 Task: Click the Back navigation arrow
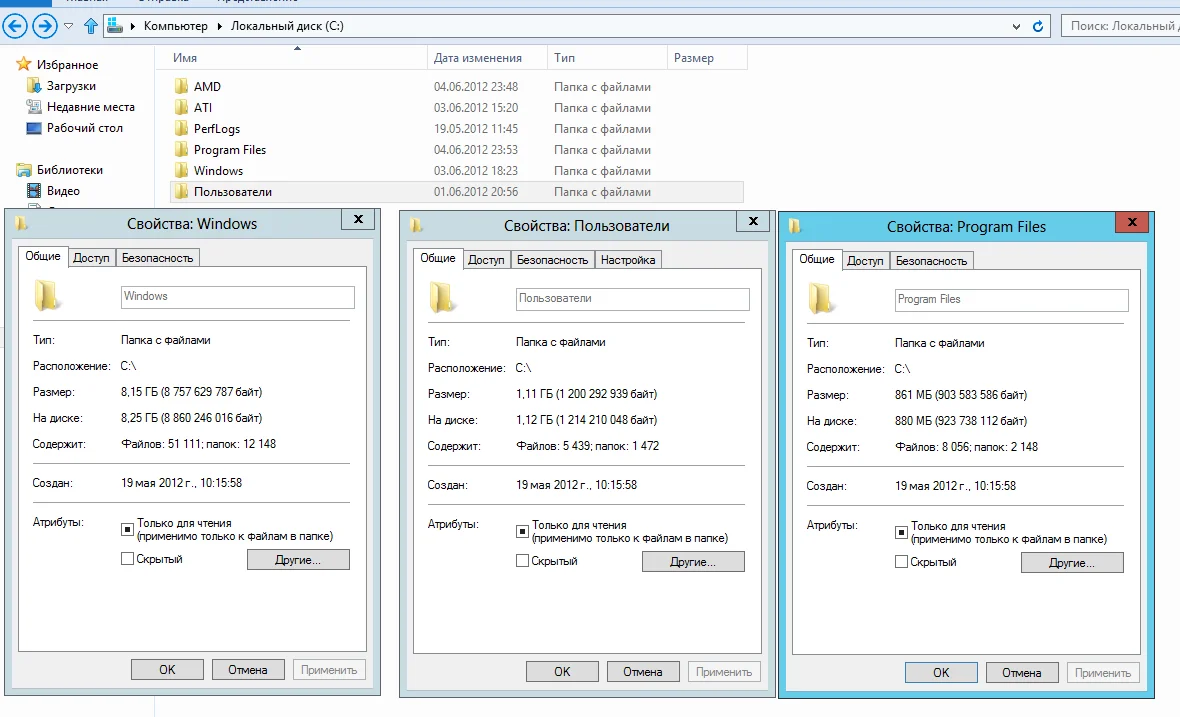click(x=15, y=26)
